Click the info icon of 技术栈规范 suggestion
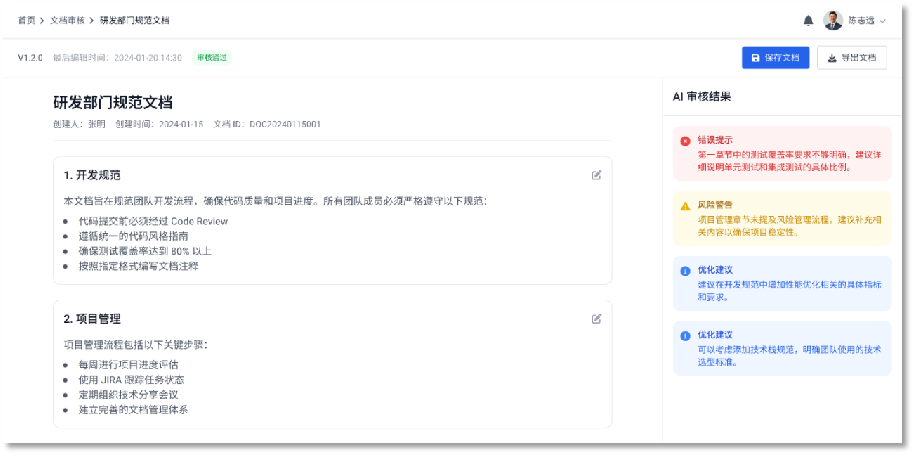 coord(686,336)
